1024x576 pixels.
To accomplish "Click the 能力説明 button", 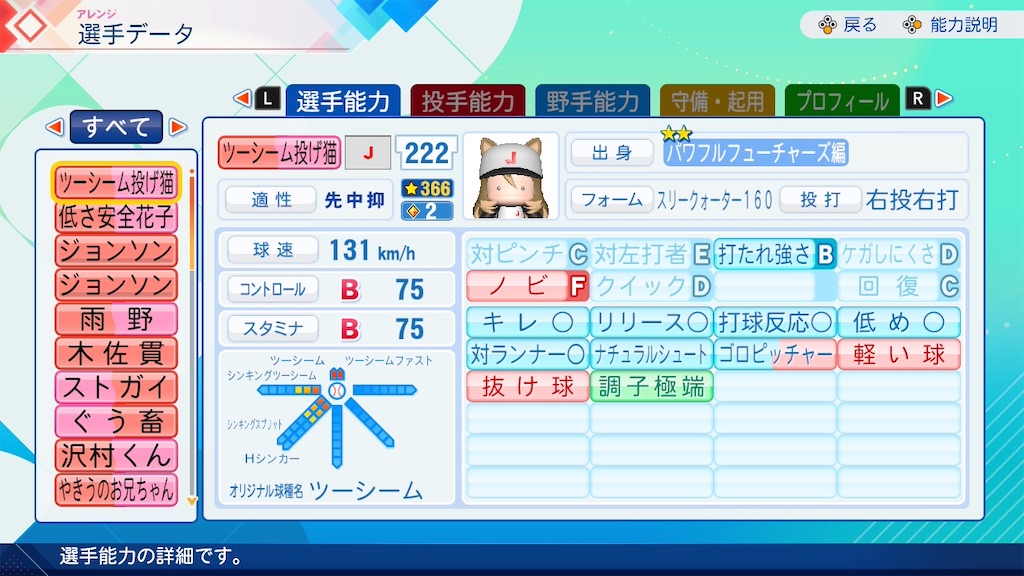I will (x=950, y=25).
